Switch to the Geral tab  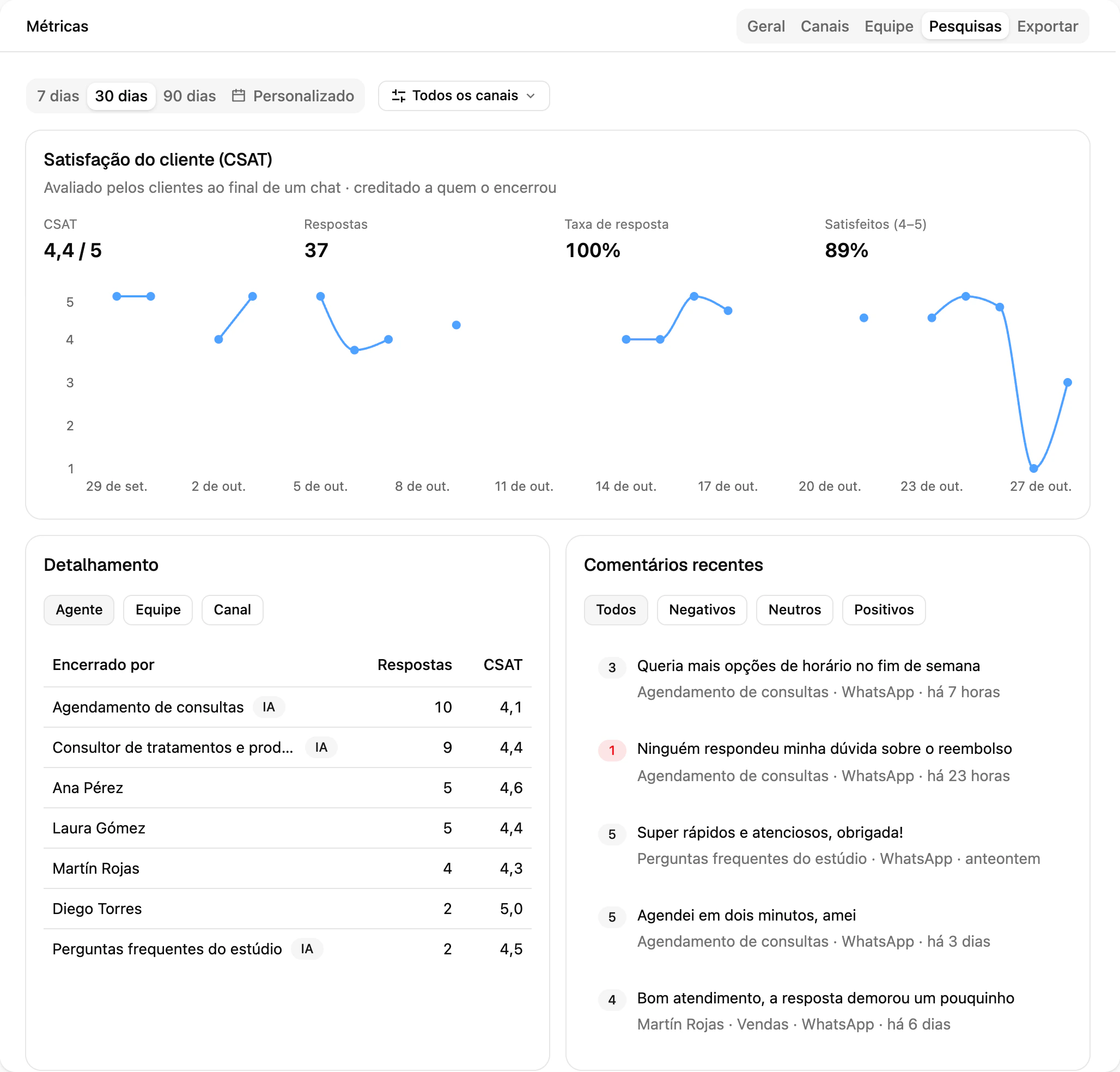[766, 26]
